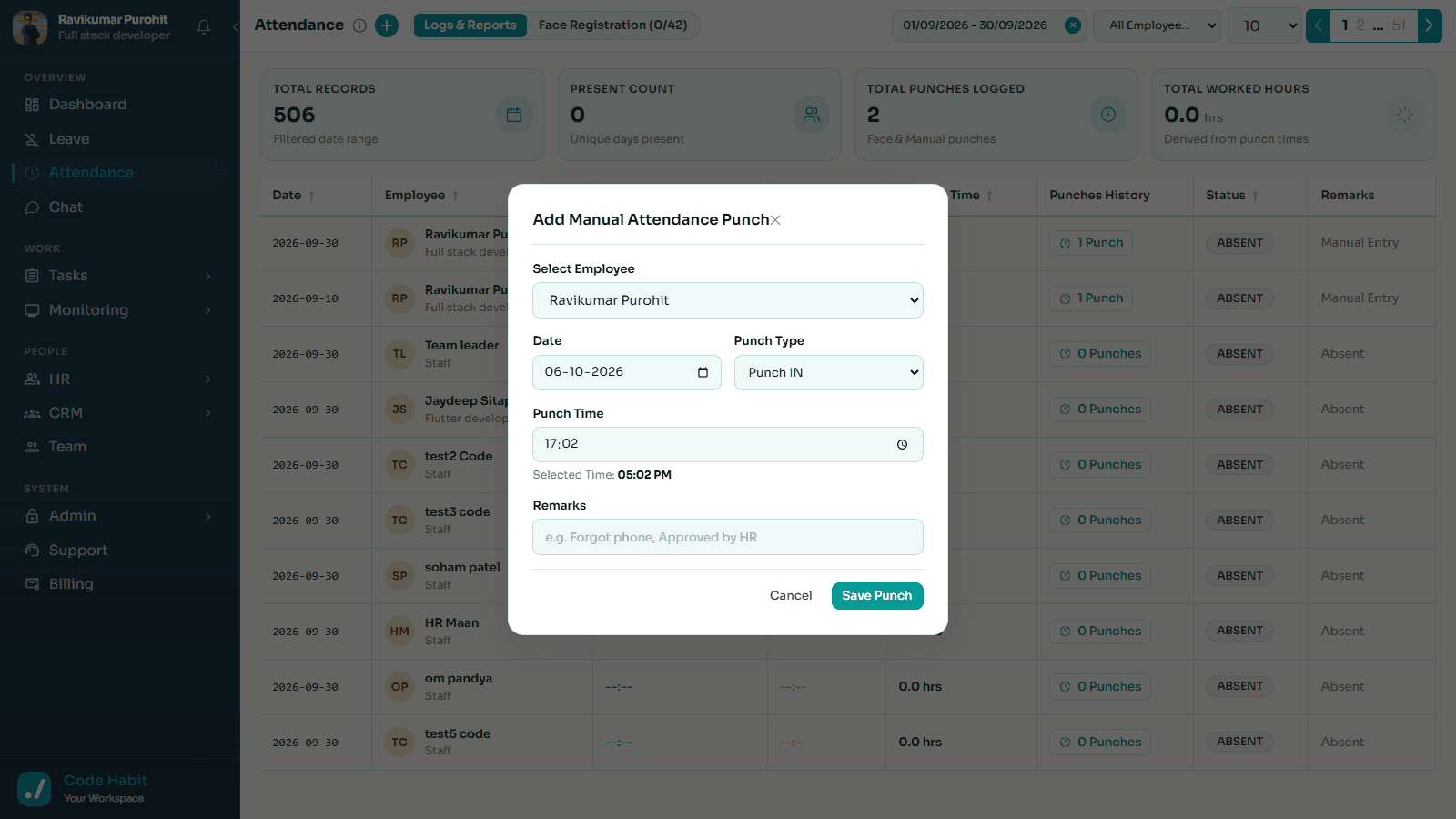1456x819 pixels.
Task: Open the notifications bell icon
Action: click(204, 27)
